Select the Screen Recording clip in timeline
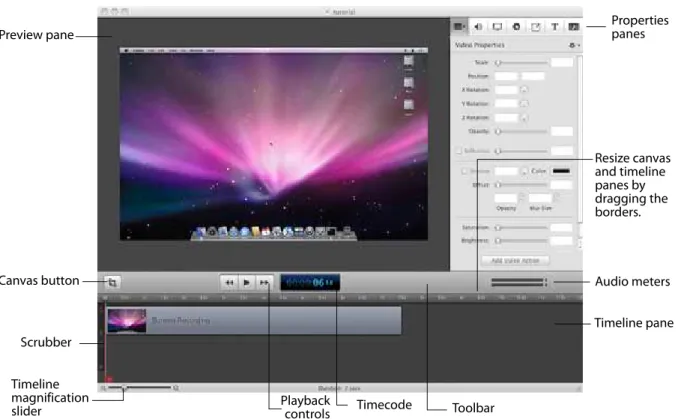Screen dimensions: 678x419 (x=254, y=320)
